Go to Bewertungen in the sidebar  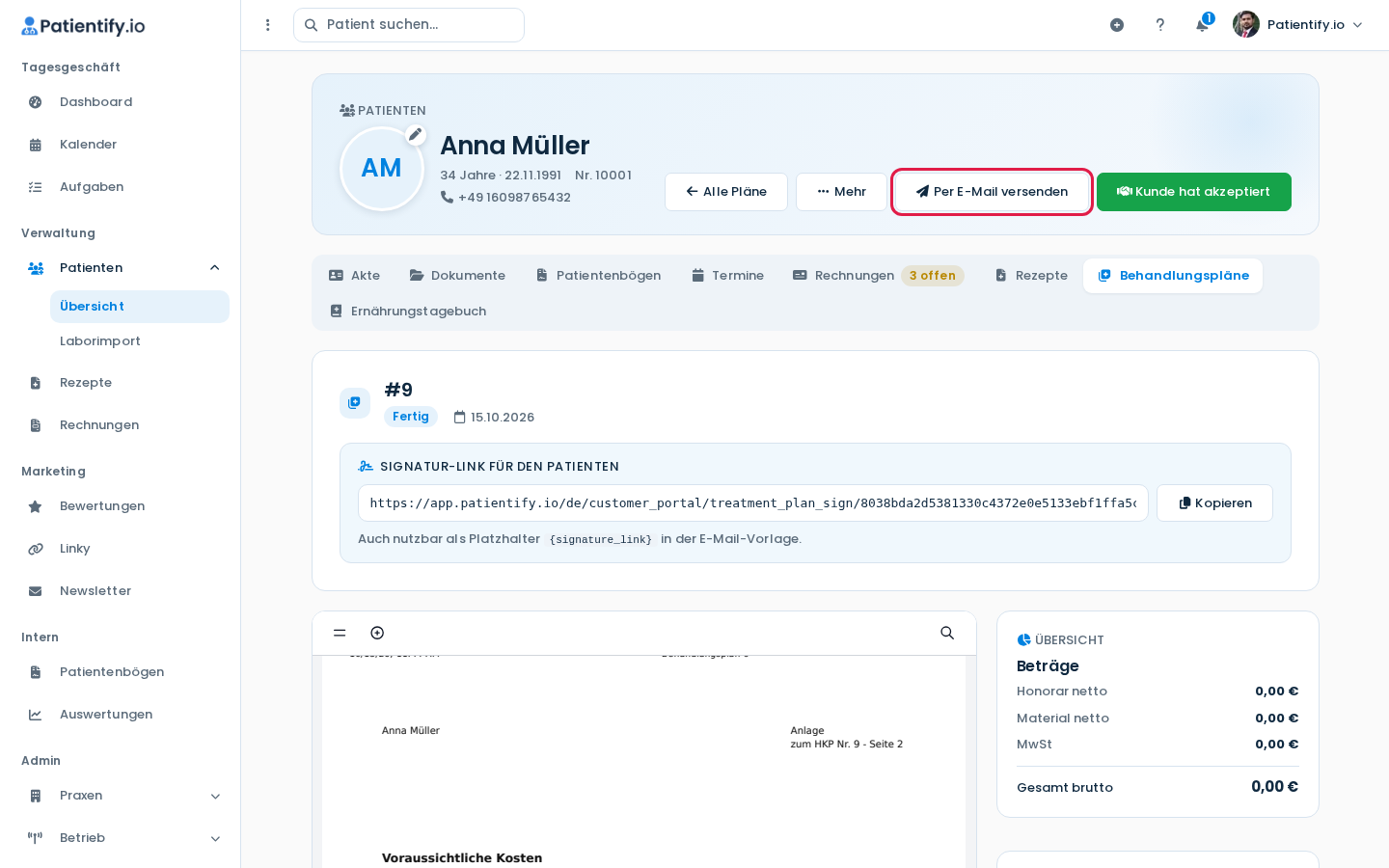(121, 506)
